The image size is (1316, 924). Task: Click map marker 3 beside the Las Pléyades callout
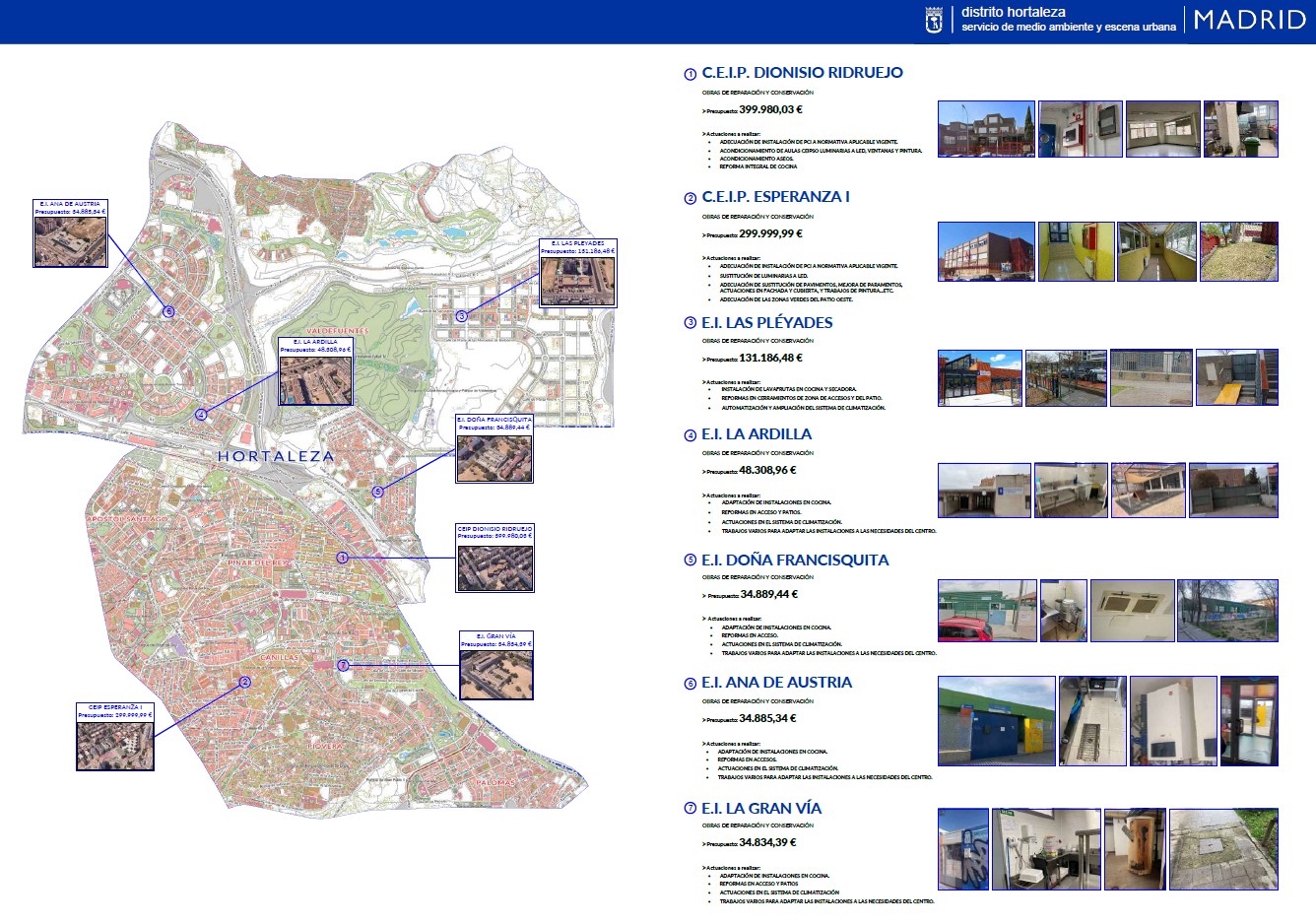(x=461, y=316)
